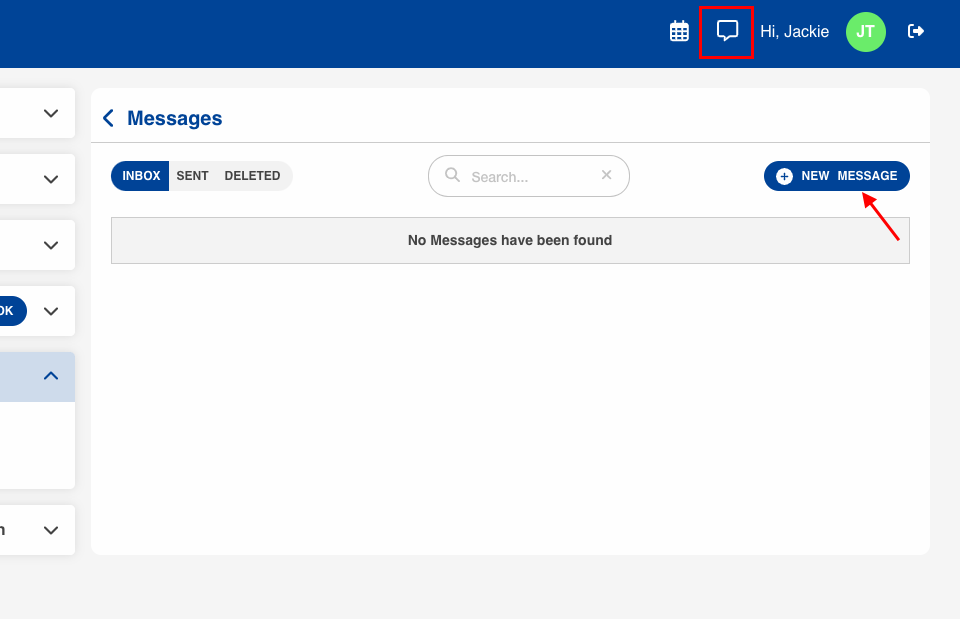
Task: Expand the second sidebar panel chevron
Action: 51,179
